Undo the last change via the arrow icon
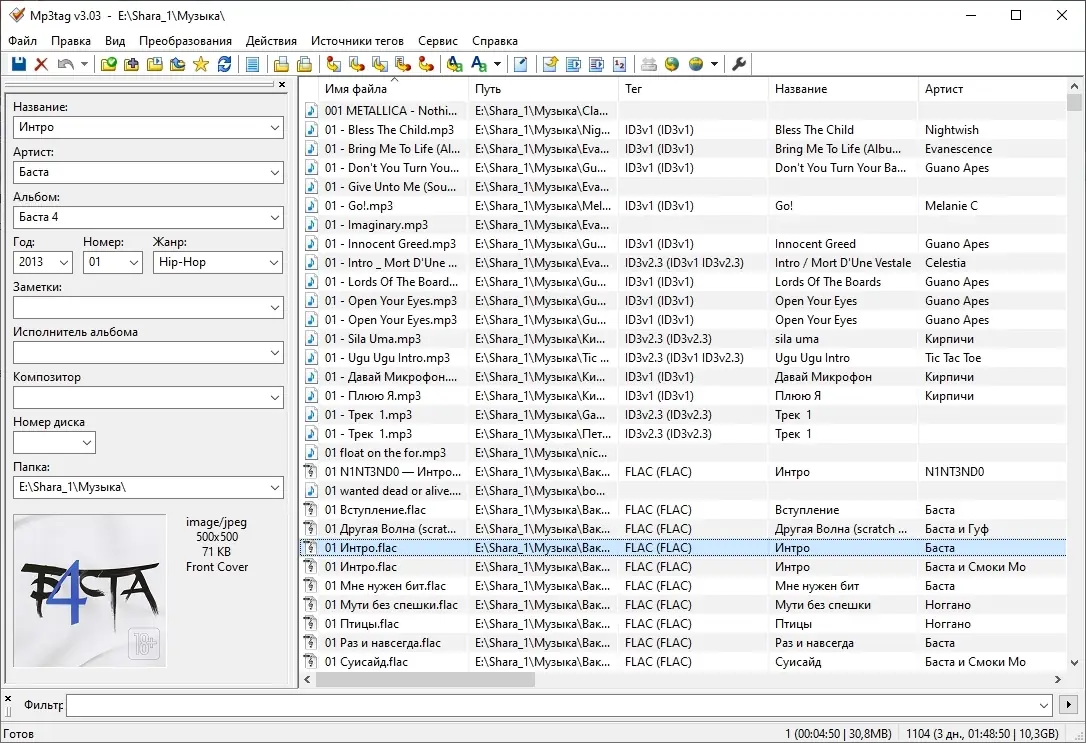1086x743 pixels. 65,64
